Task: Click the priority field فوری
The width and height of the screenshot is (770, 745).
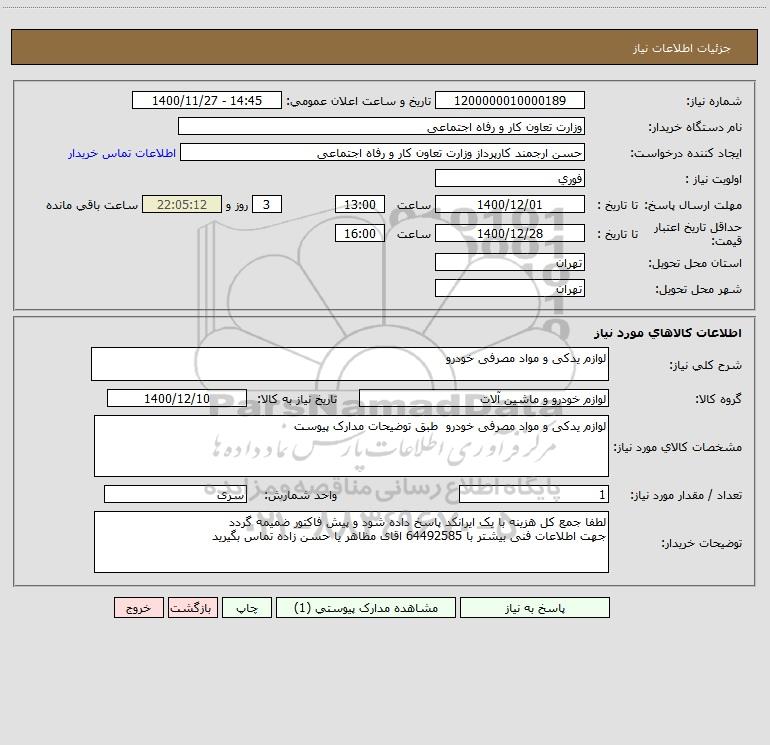Action: click(510, 178)
